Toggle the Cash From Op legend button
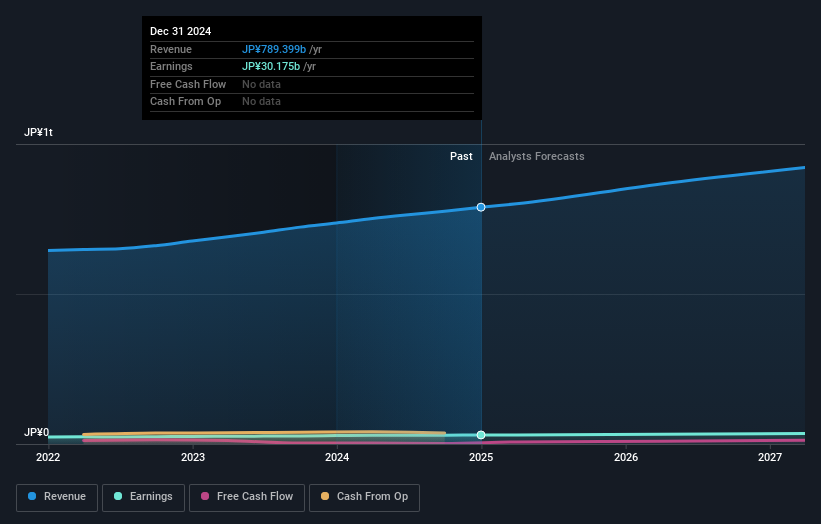Viewport: 821px width, 524px height. (x=364, y=497)
